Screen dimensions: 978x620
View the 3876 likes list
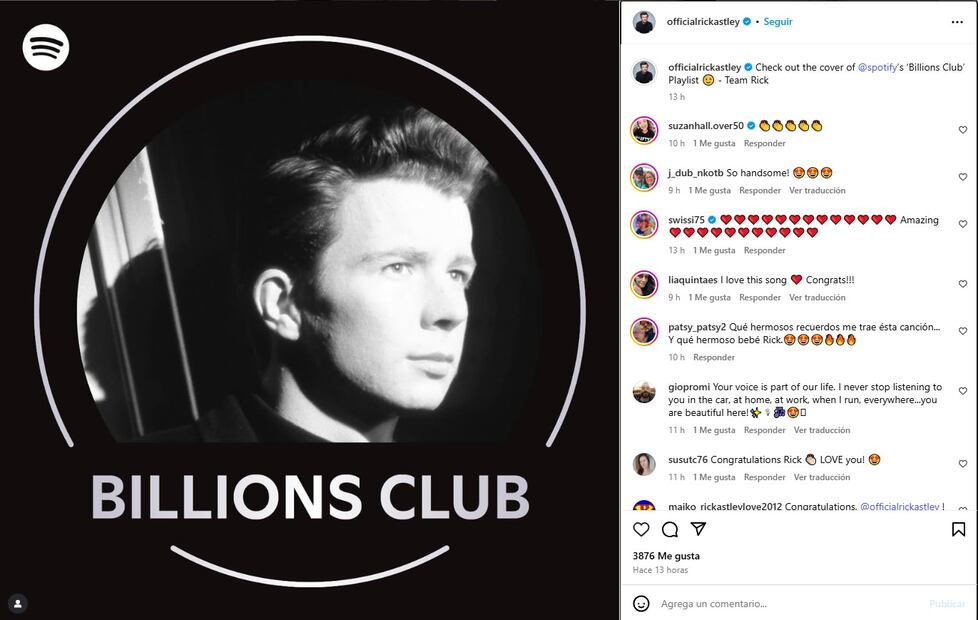666,556
